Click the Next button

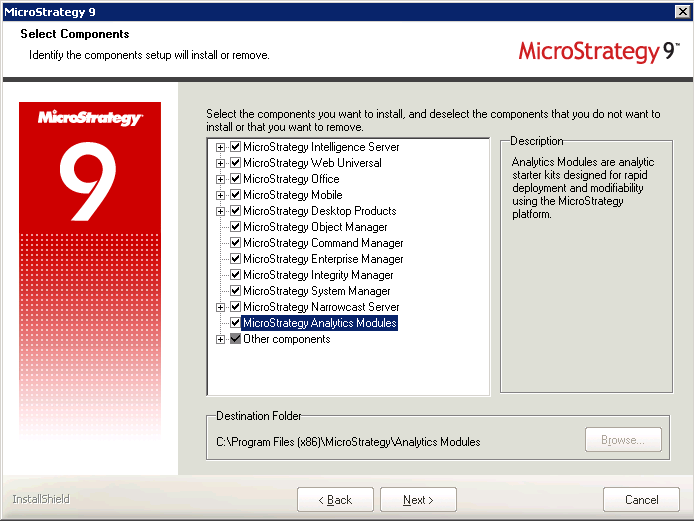[x=419, y=500]
